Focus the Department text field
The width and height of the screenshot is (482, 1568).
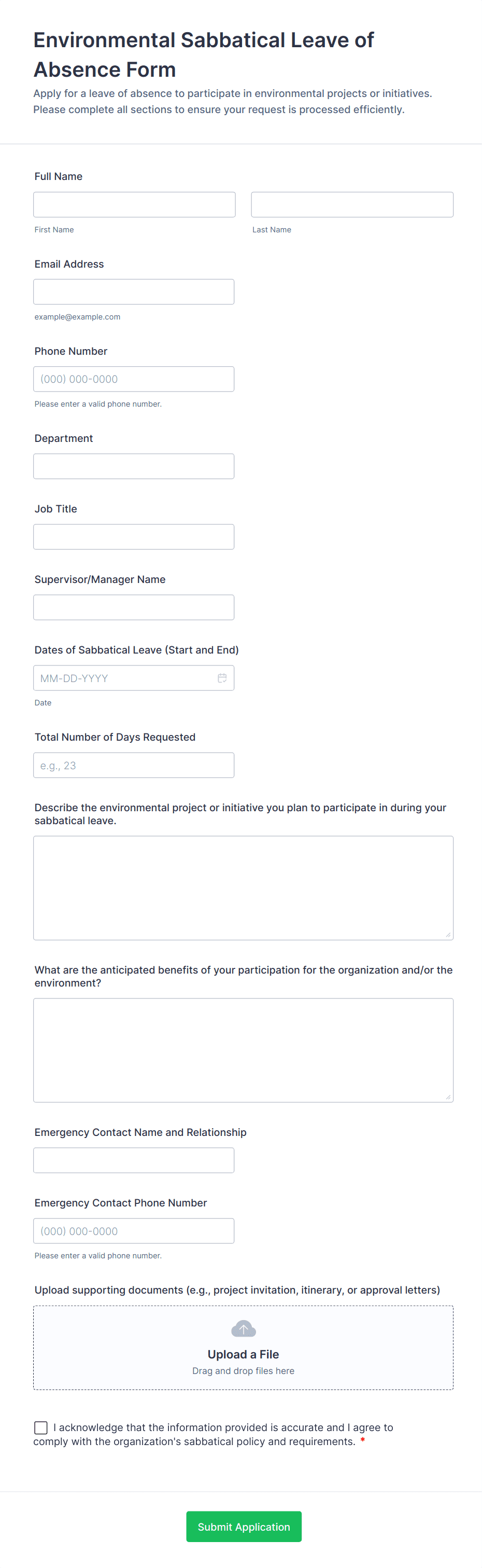coord(134,466)
